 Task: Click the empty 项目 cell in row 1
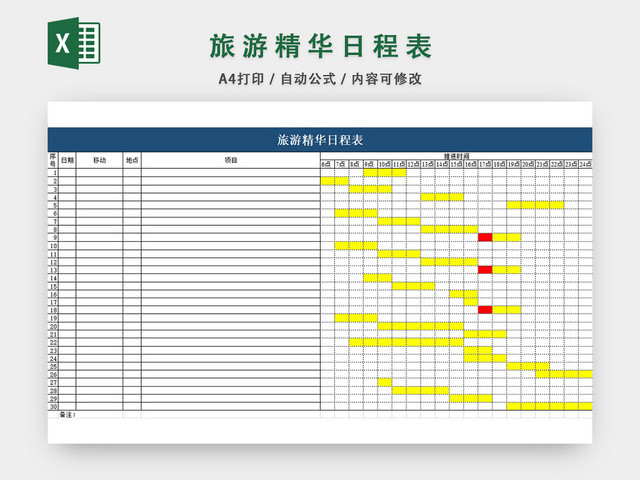coord(231,173)
